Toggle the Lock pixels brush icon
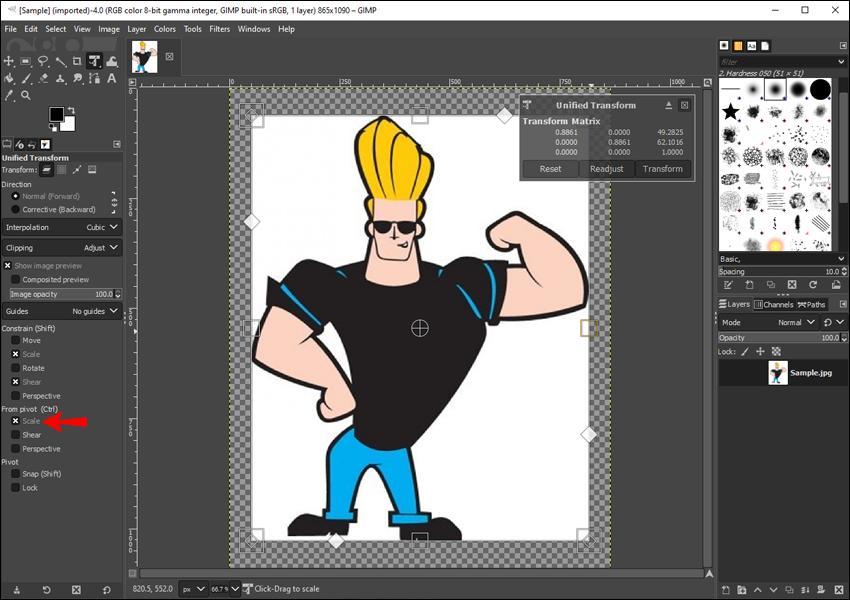Image resolution: width=850 pixels, height=600 pixels. point(745,352)
